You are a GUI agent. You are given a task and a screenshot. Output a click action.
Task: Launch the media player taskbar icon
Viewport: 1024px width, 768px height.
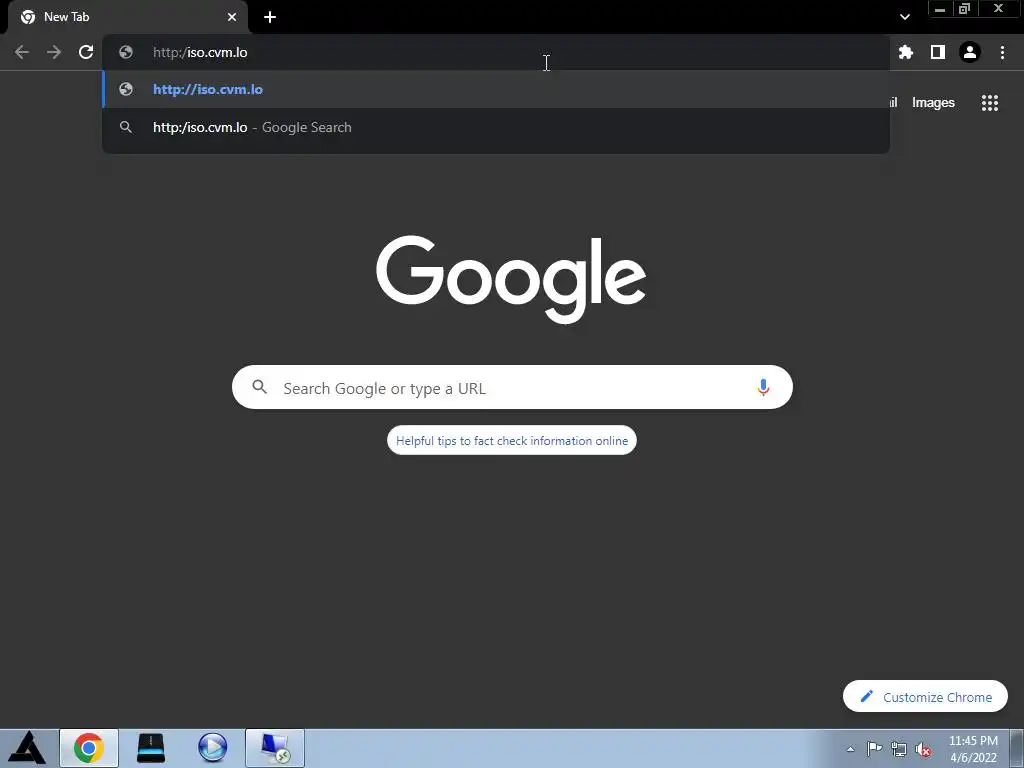[x=212, y=748]
